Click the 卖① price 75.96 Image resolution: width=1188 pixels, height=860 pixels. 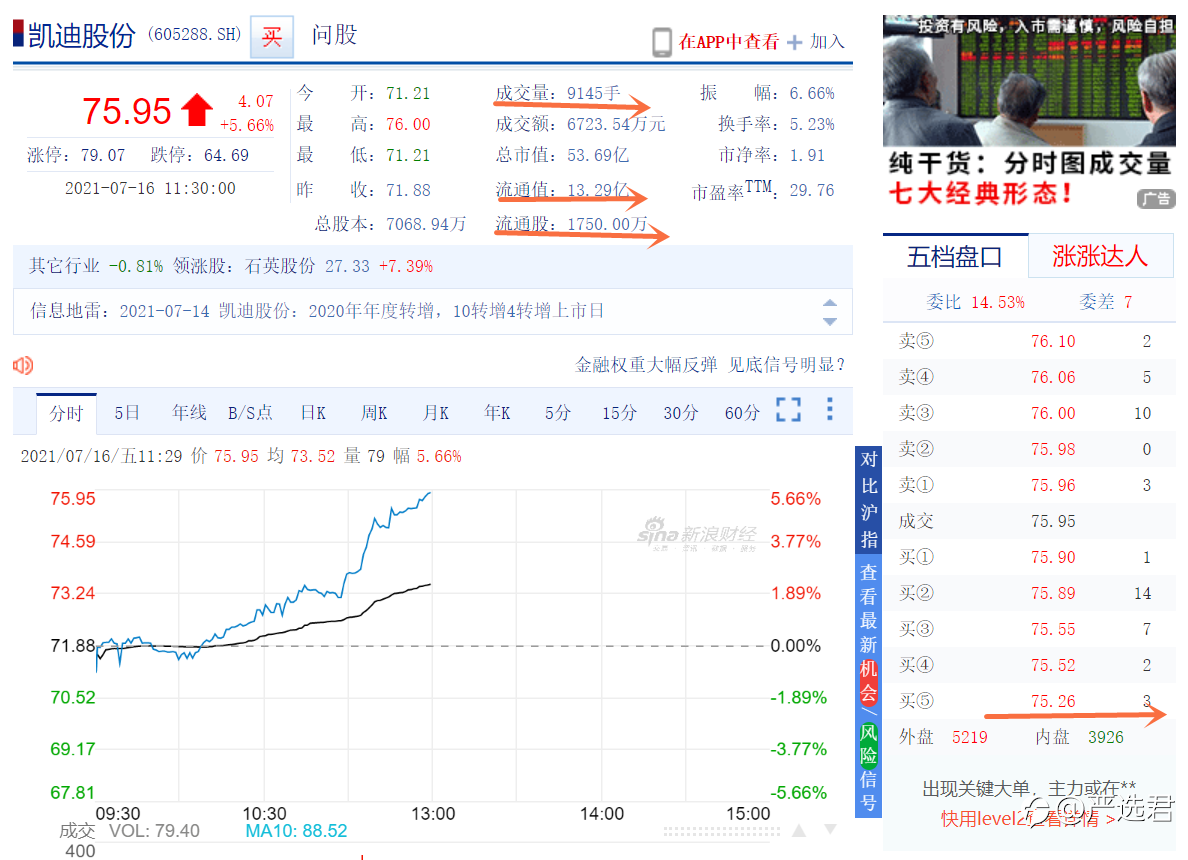[x=1052, y=486]
